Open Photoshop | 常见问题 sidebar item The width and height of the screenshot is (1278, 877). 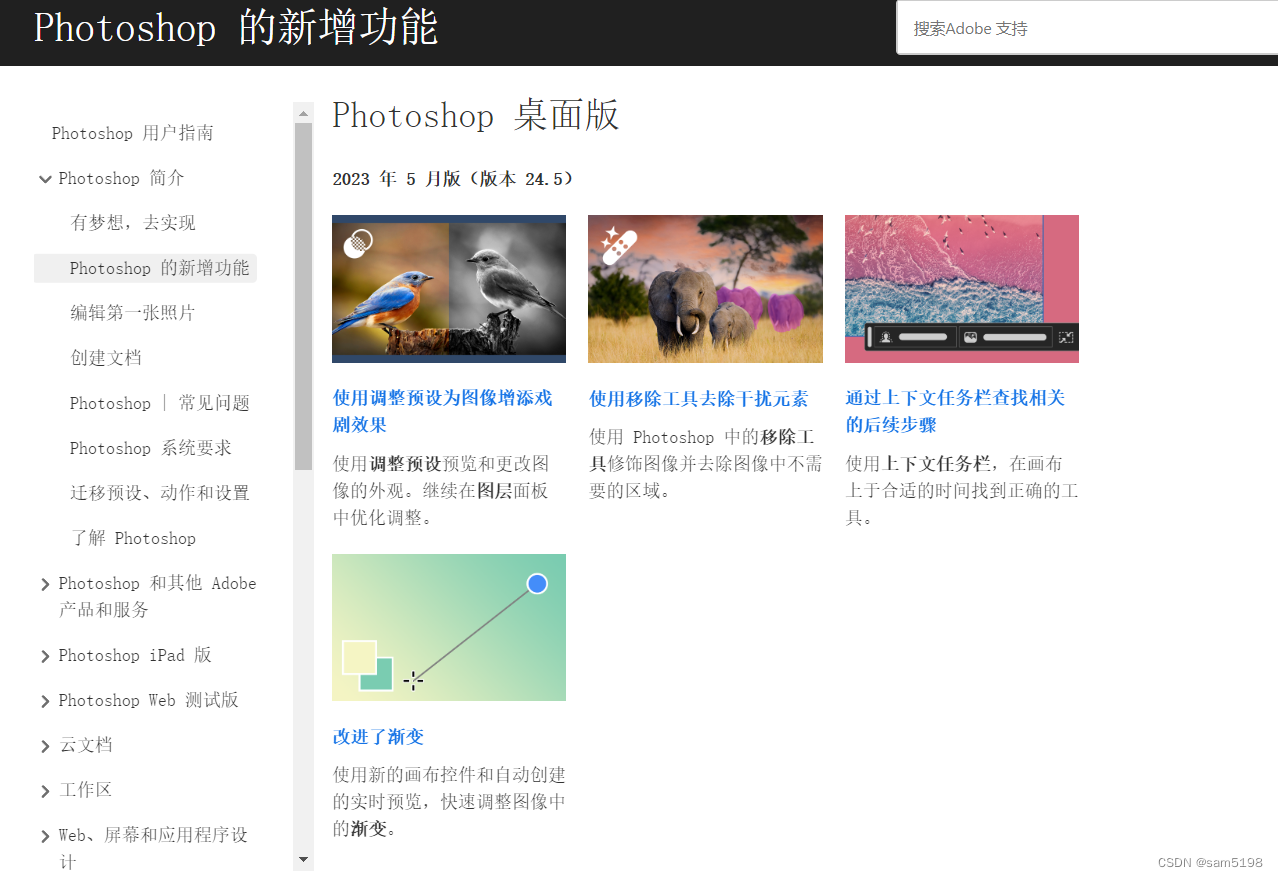point(160,403)
